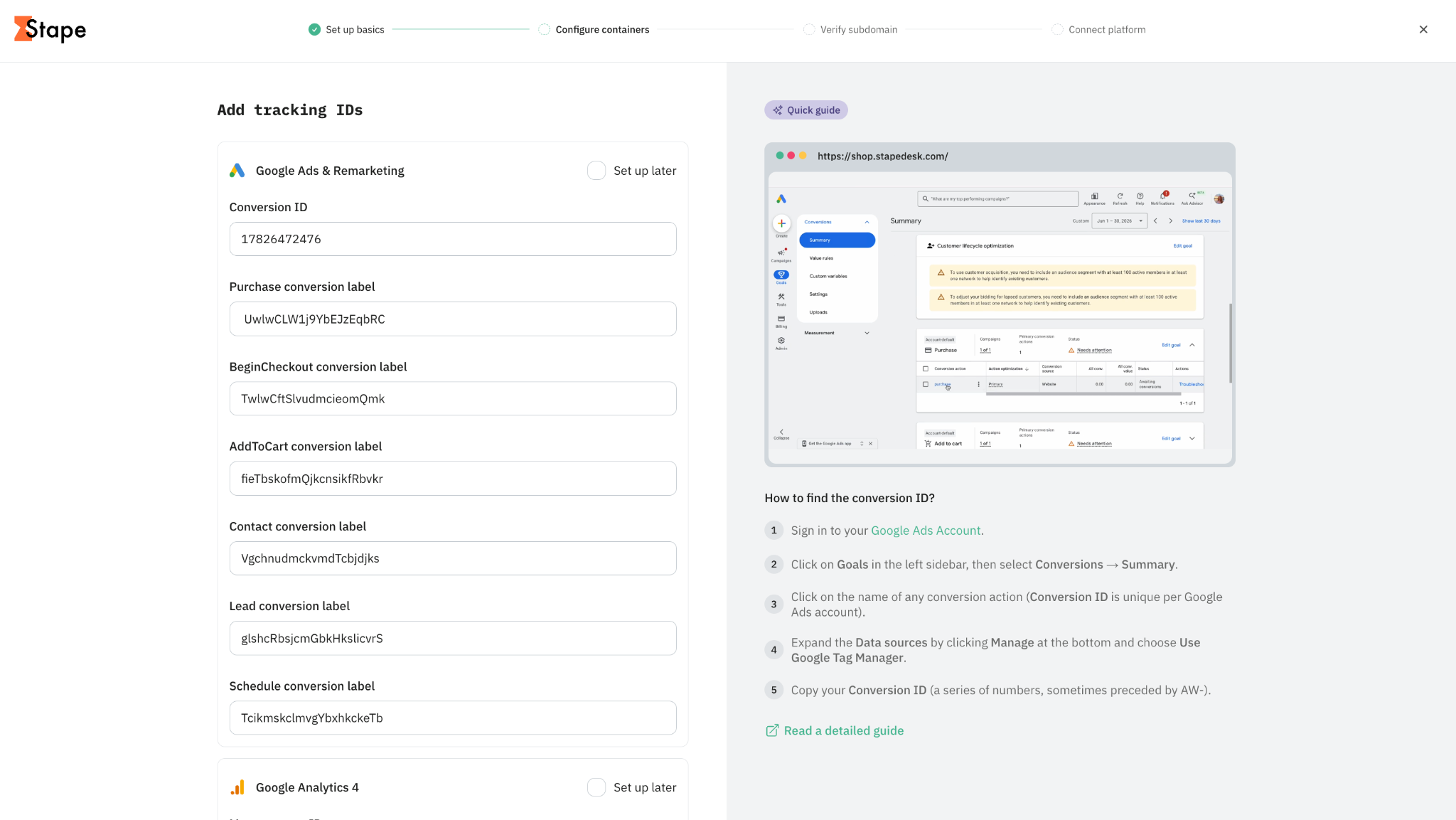1456x820 pixels.
Task: Open the Jun 1 – 30 date dropdown in preview
Action: tap(1120, 221)
